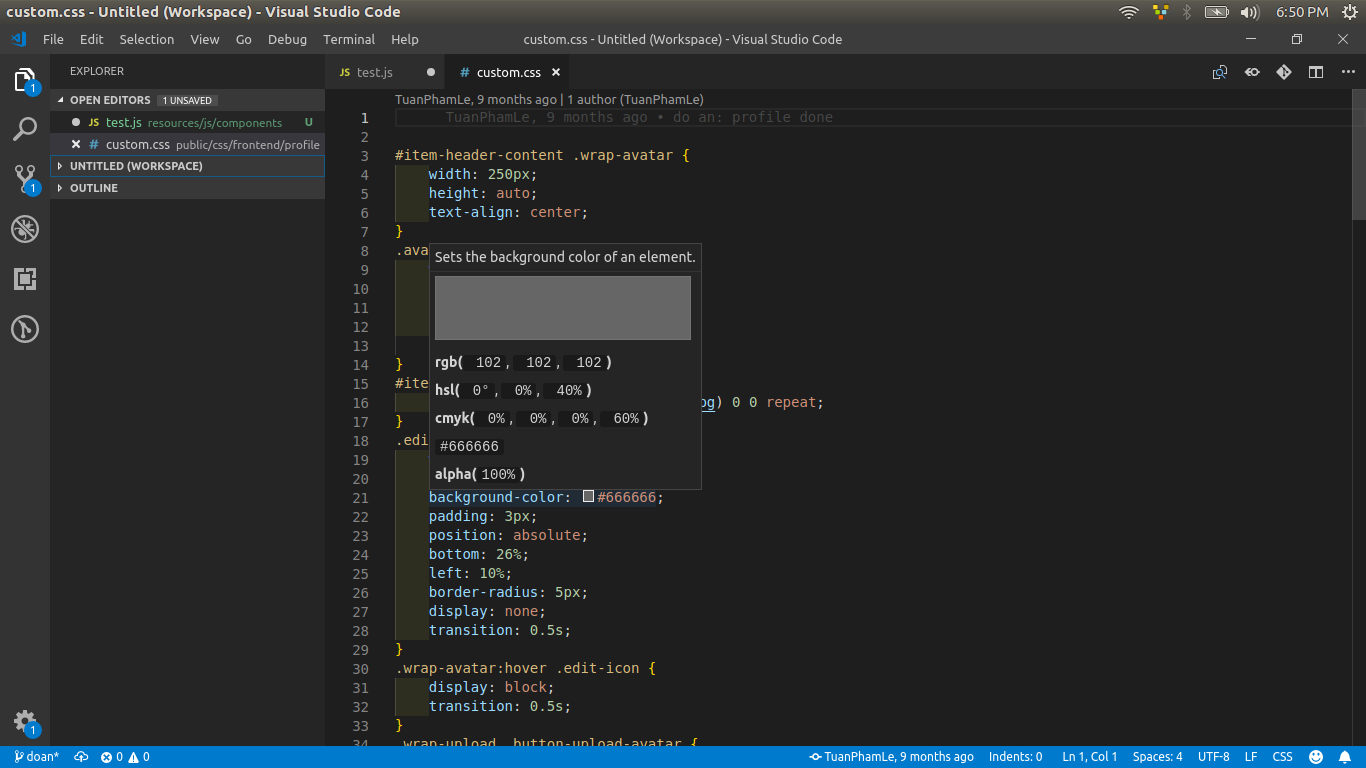
Task: Open the GitLens view in activity bar
Action: [25, 329]
